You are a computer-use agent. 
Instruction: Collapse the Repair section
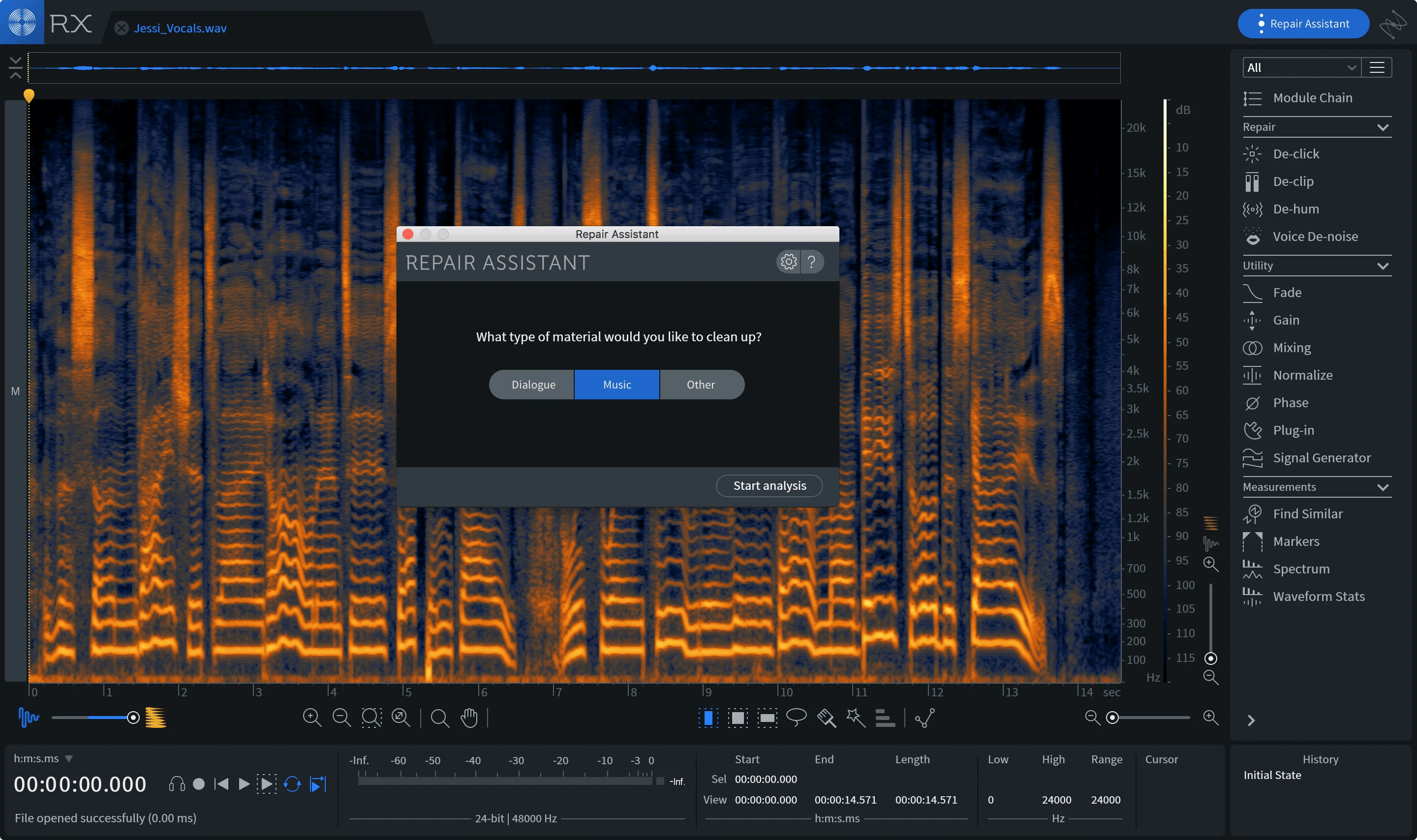coord(1383,127)
